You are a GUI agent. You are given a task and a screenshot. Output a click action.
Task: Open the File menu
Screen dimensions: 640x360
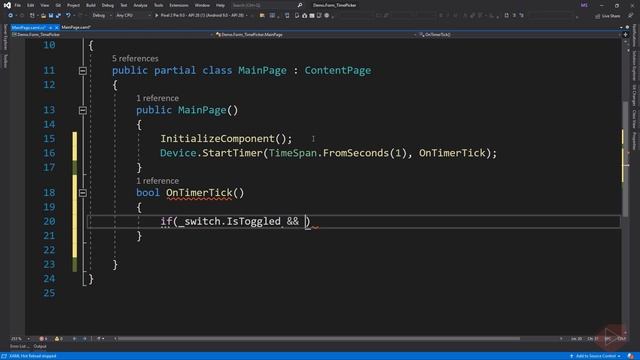[x=18, y=5]
